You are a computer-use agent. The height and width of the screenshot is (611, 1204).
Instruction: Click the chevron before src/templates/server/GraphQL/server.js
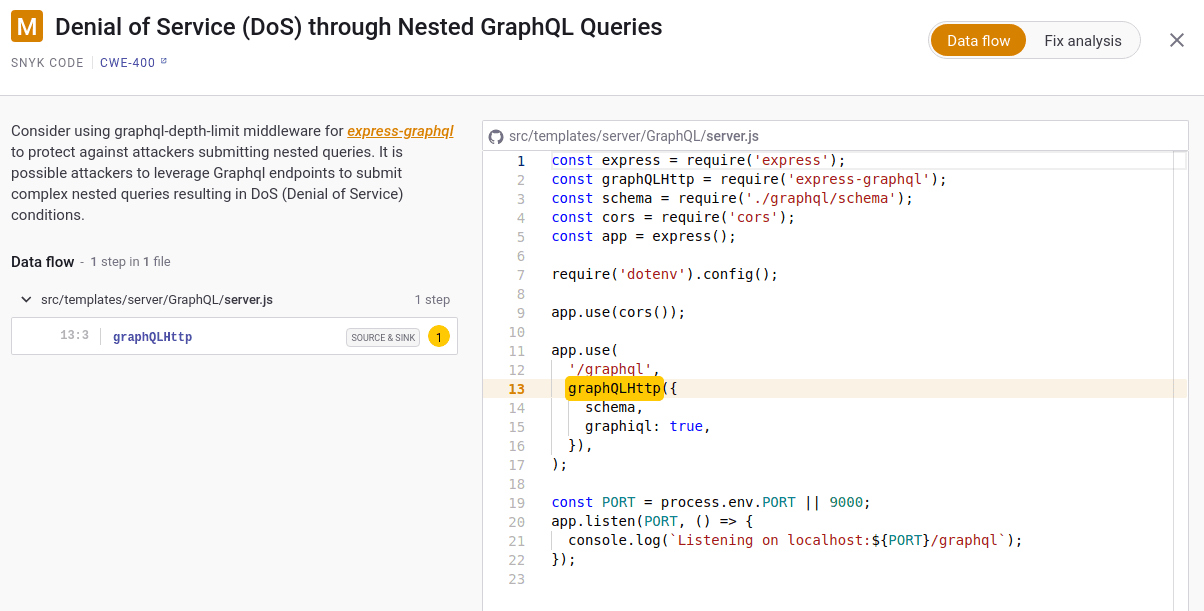(x=25, y=299)
